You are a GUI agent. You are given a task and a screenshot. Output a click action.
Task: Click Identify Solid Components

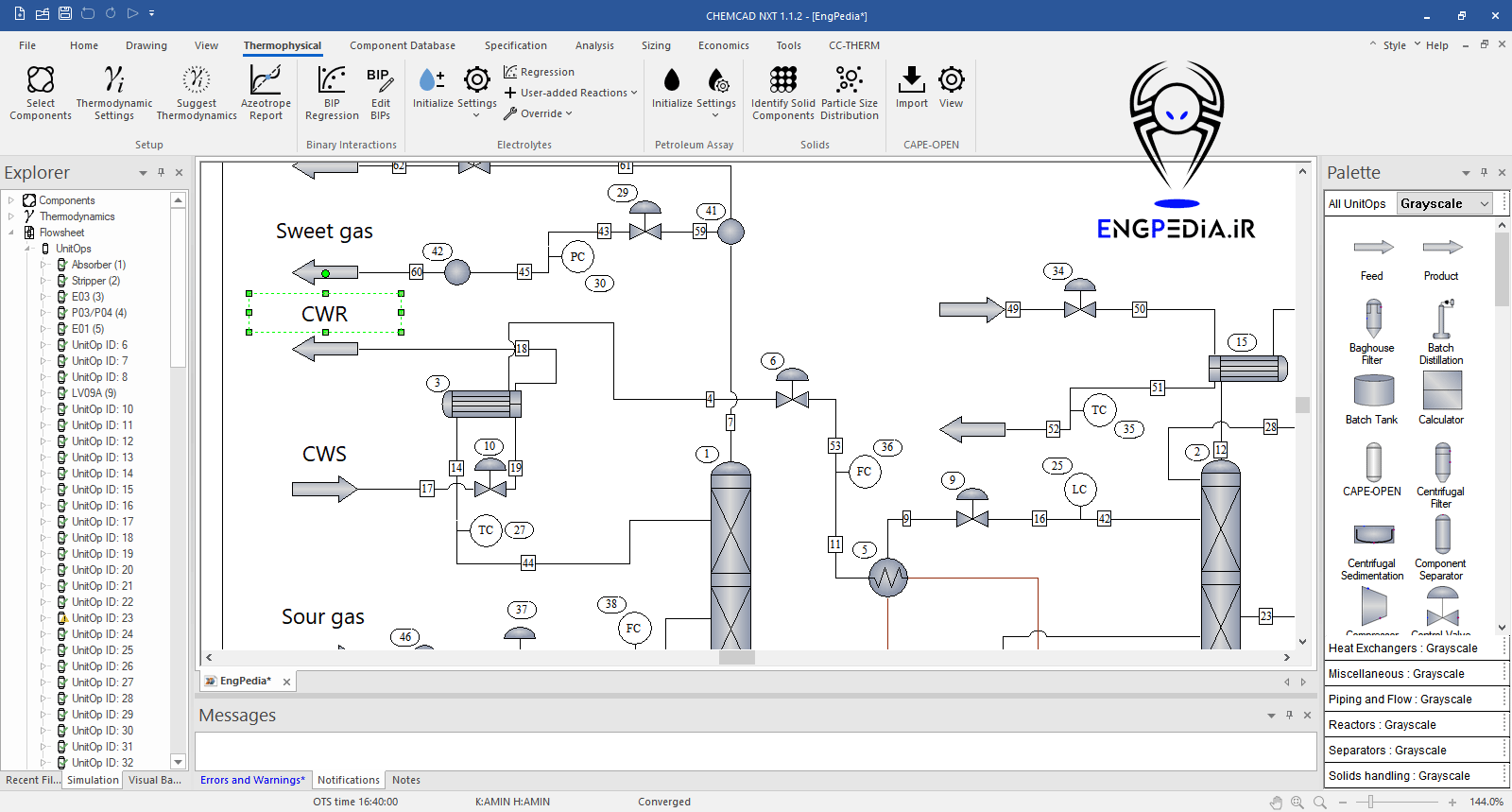[782, 93]
